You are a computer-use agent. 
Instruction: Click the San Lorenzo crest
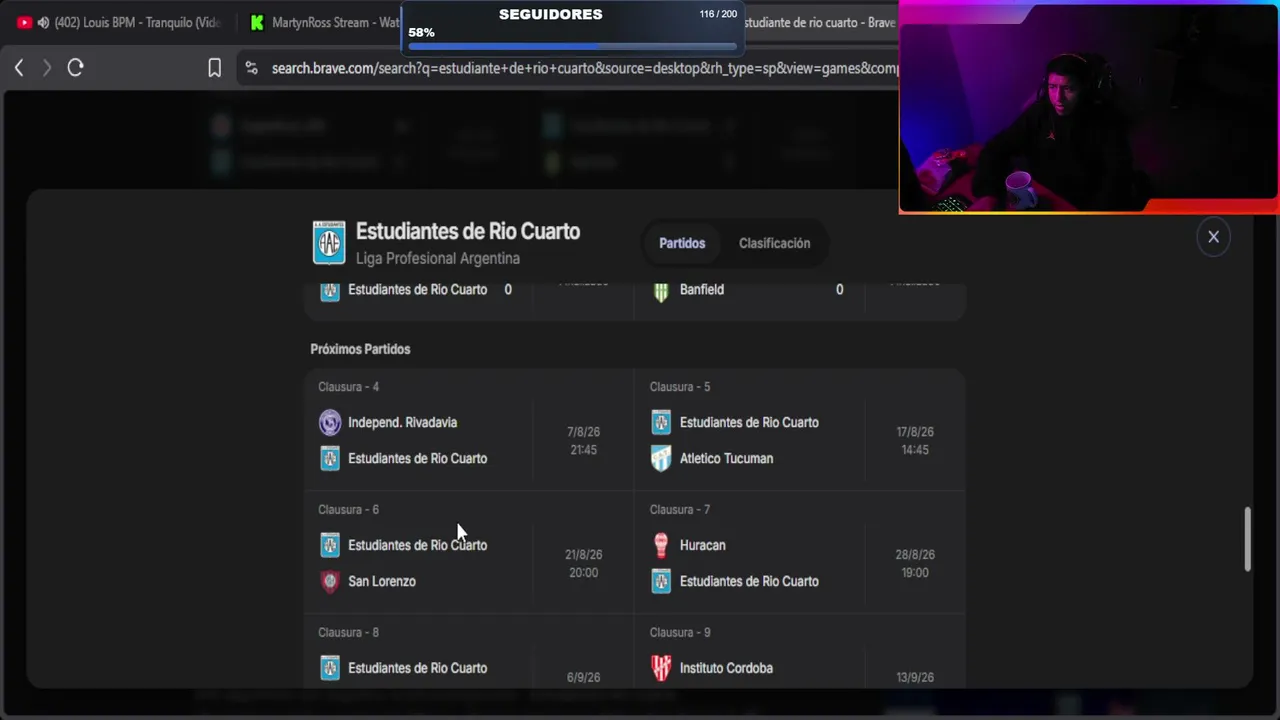click(x=330, y=581)
